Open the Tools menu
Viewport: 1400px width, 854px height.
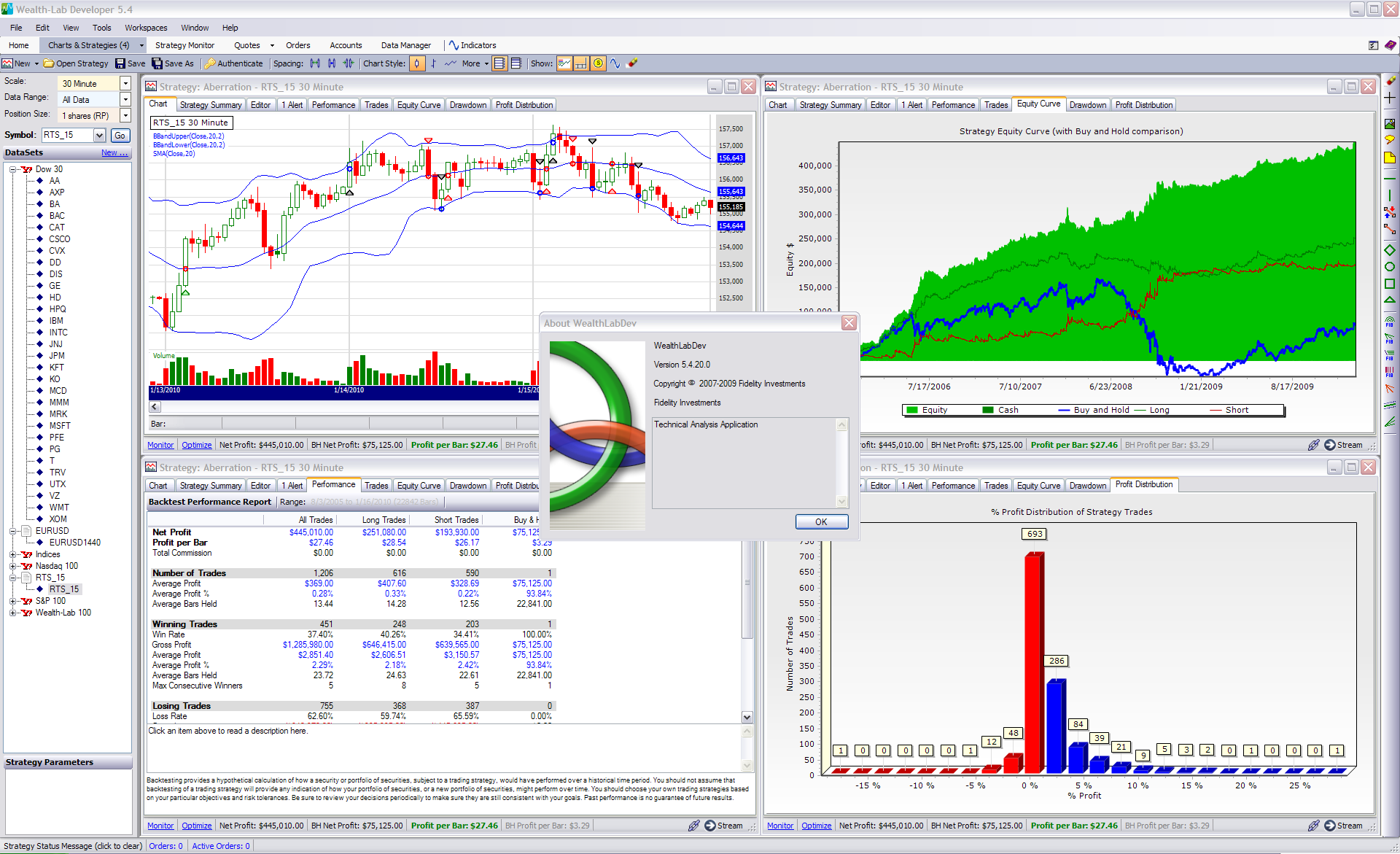[x=101, y=28]
